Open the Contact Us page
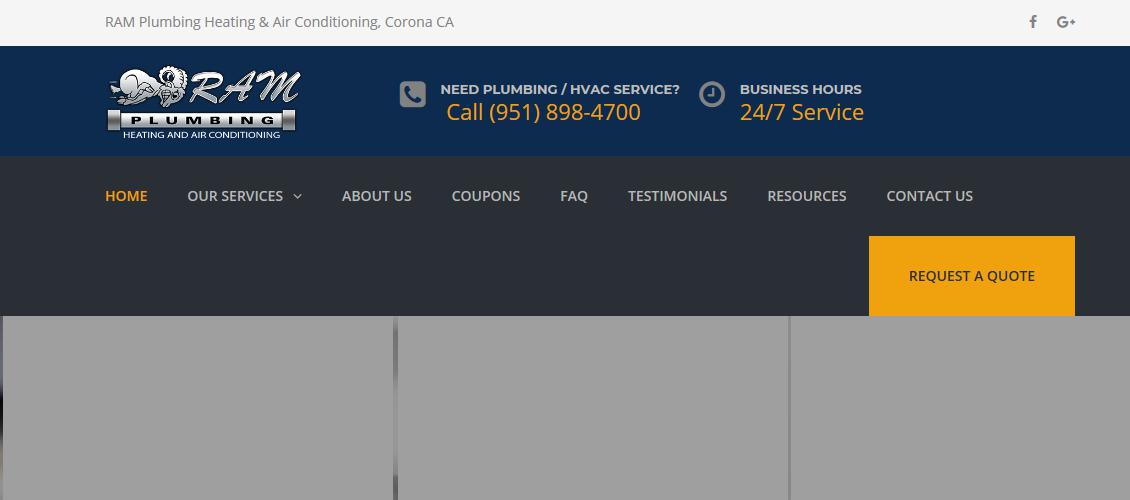The image size is (1130, 500). click(929, 196)
